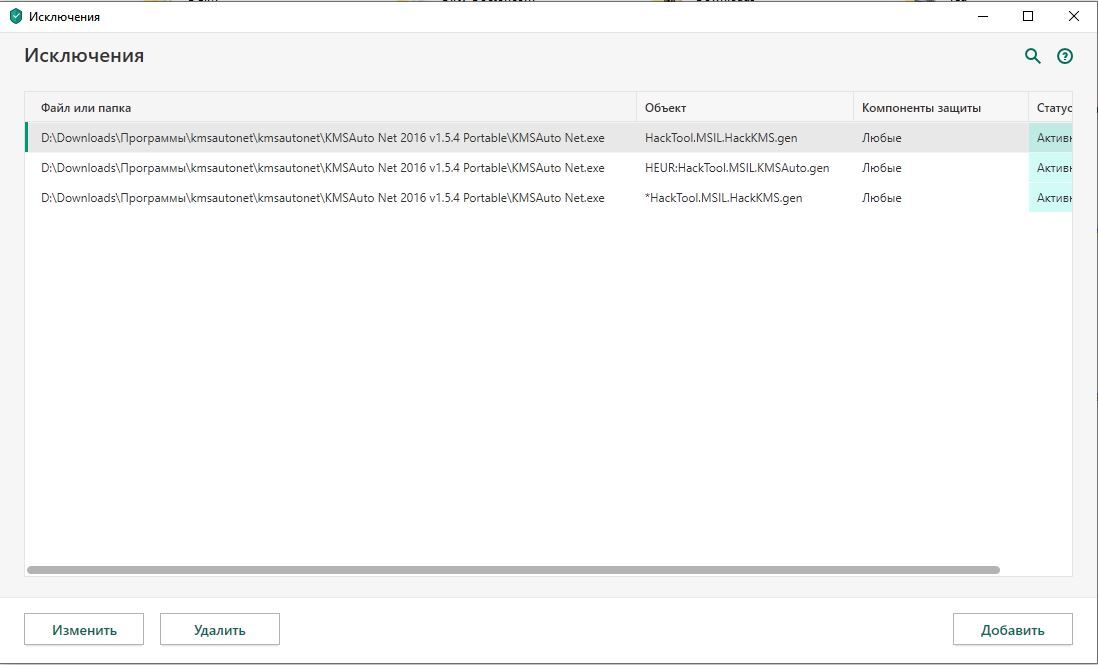Image resolution: width=1098 pixels, height=665 pixels.
Task: Click the Kaspersky shield icon in title bar
Action: (15, 16)
